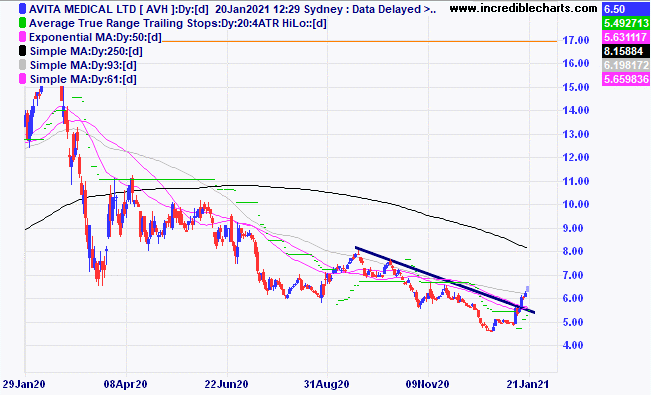Click the gray Simple MA 93 legend swatch
This screenshot has height=395, width=651.
tap(22, 65)
